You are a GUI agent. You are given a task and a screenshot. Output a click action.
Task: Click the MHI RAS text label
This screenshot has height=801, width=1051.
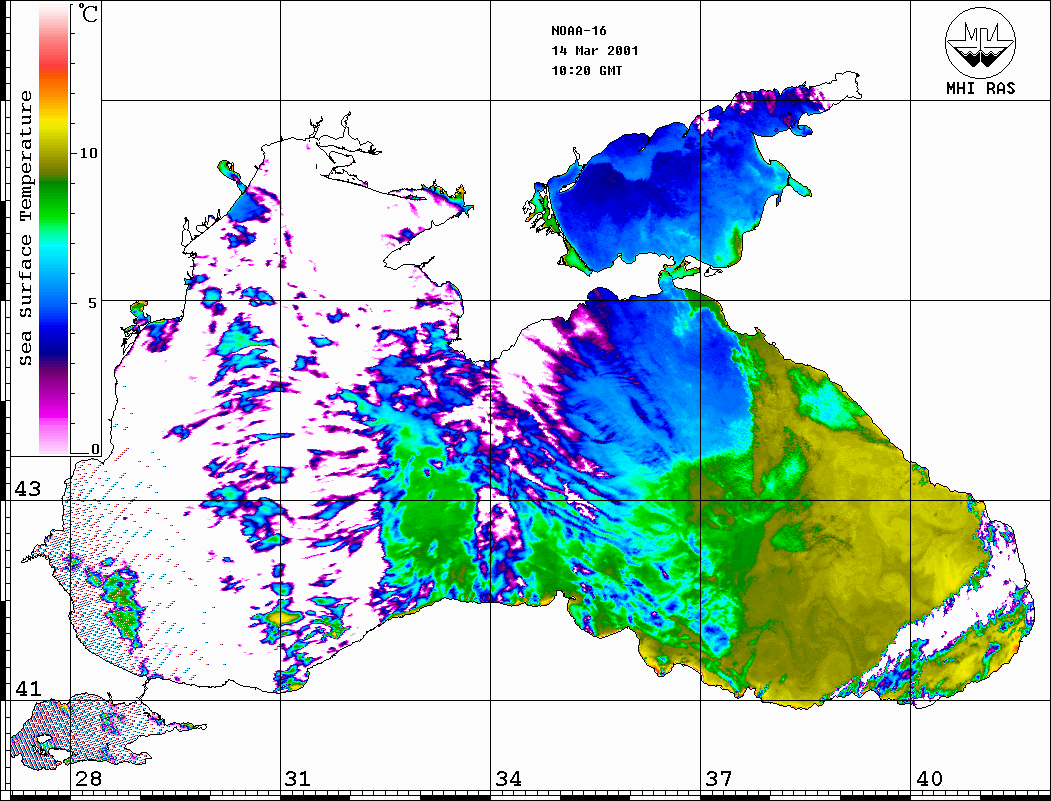(x=980, y=88)
